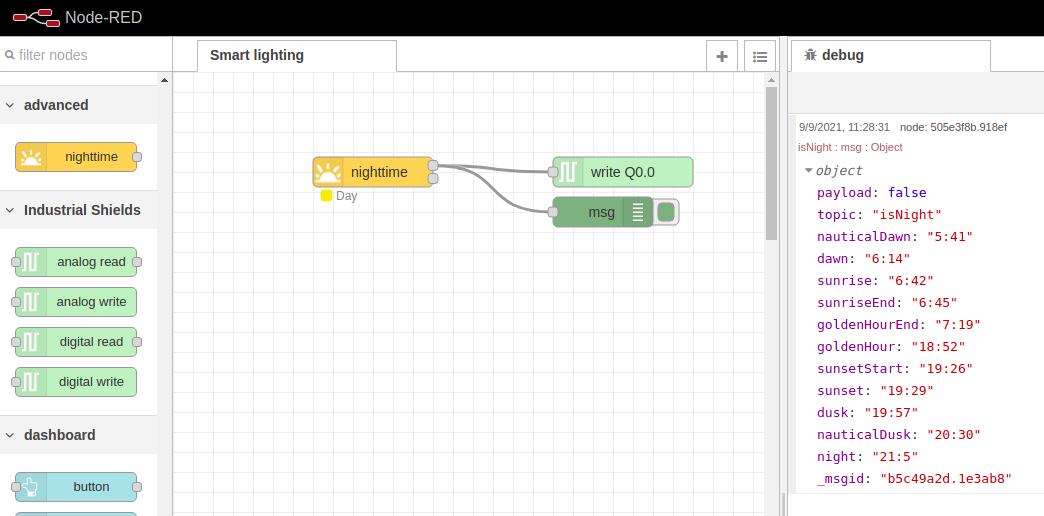Click the sunrise "6:42" entry

coord(876,280)
